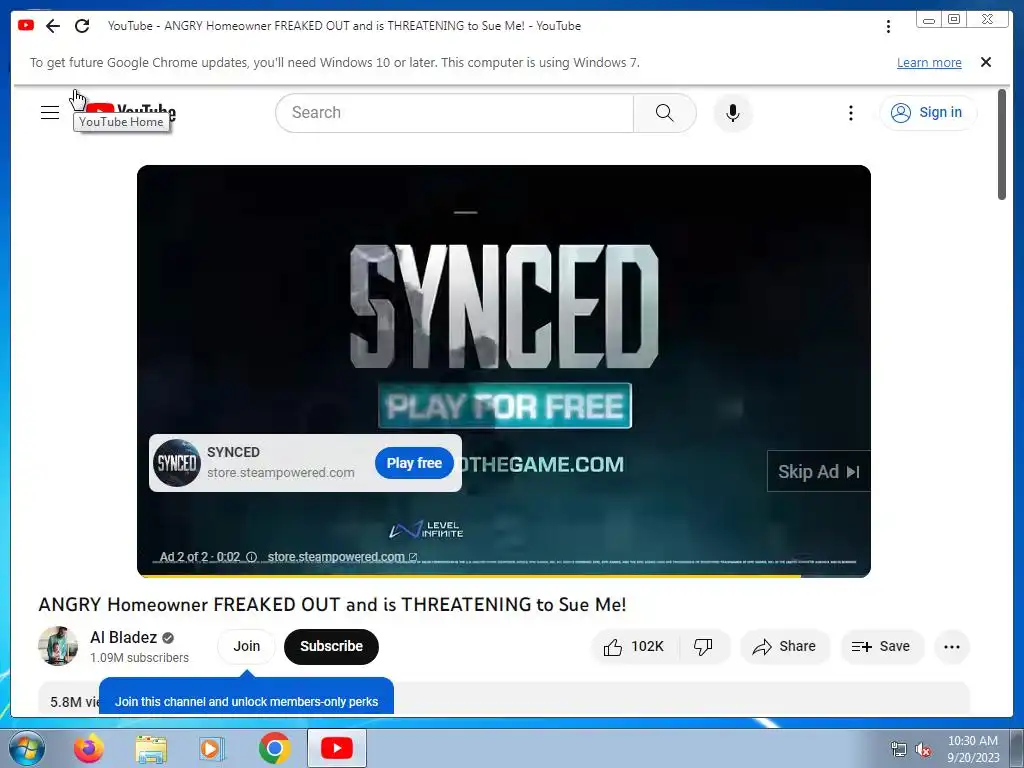Screen dimensions: 1024x768
Task: Open Windows Explorer from taskbar
Action: pyautogui.click(x=151, y=749)
